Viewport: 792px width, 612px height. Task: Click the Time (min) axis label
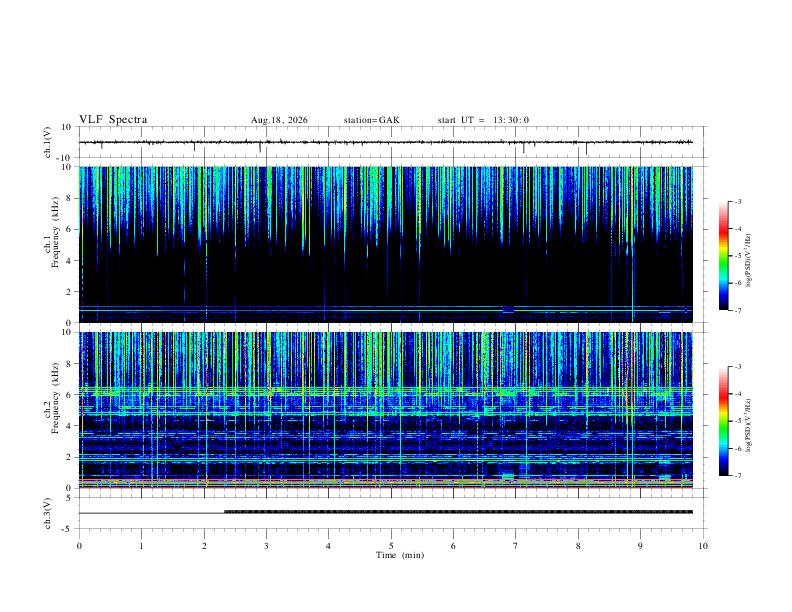tap(400, 555)
